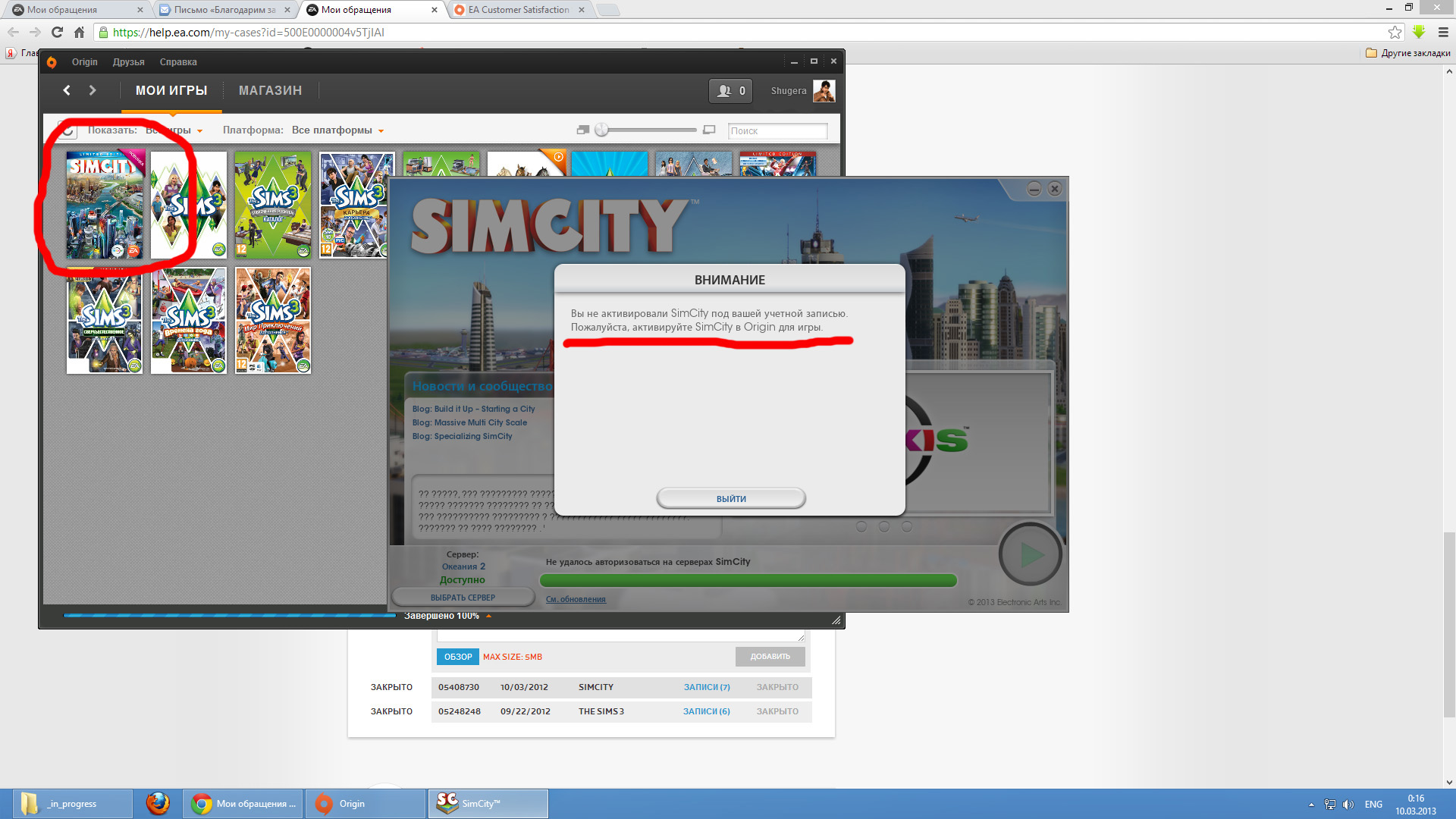The image size is (1456, 819).
Task: Switch to the Письмо «Благодарим за browser tab
Action: [x=225, y=10]
